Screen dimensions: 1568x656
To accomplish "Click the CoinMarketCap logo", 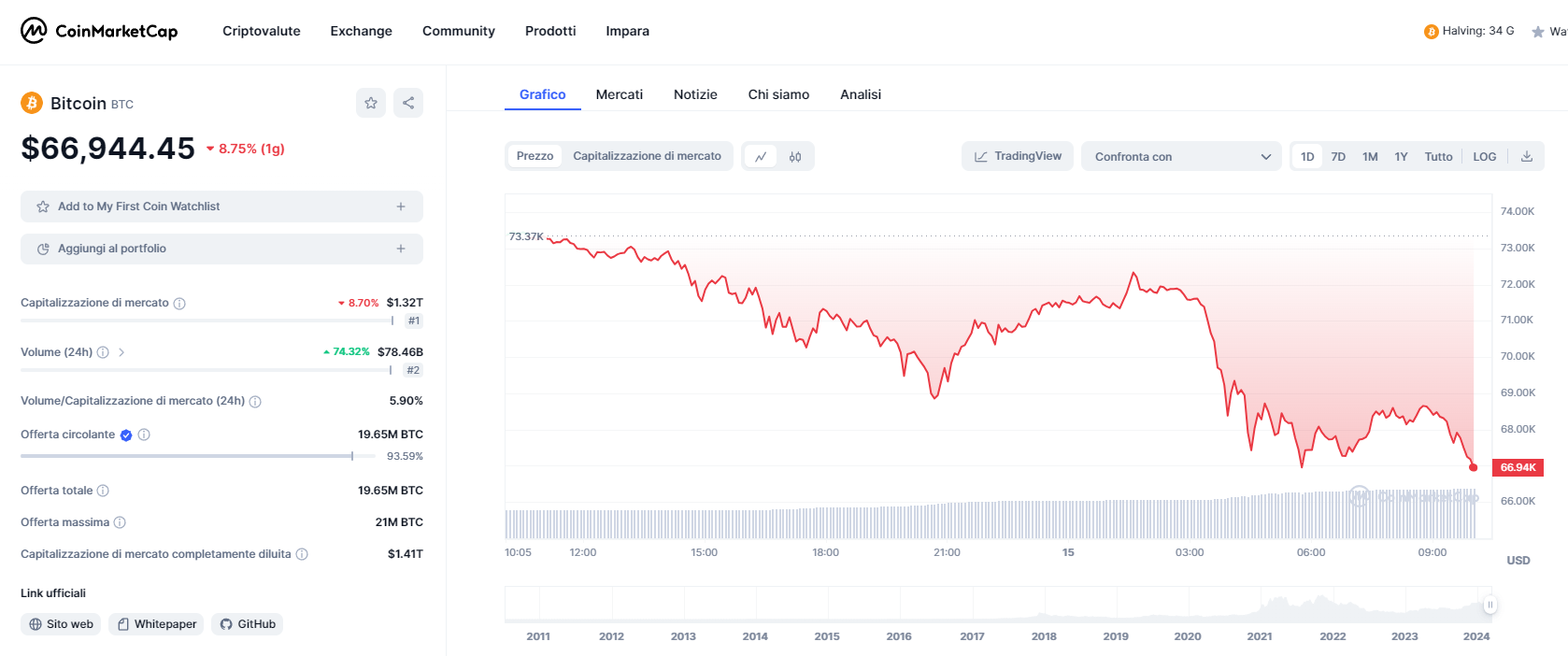I will [99, 31].
